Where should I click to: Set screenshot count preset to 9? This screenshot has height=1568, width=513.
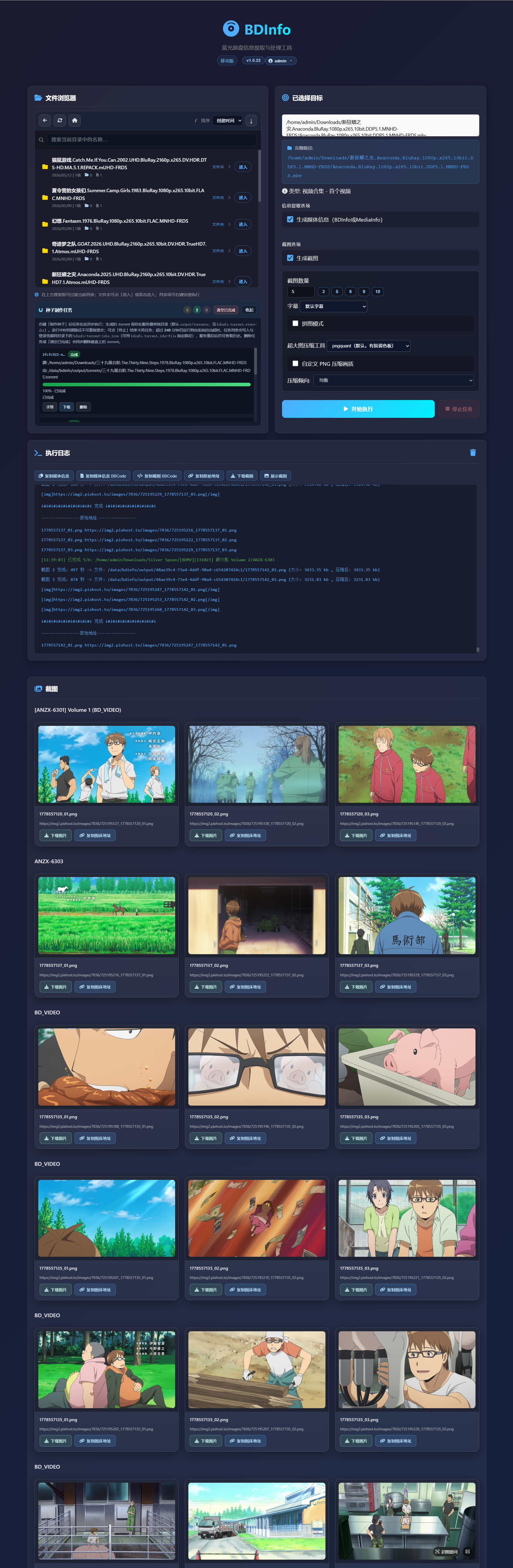point(364,292)
